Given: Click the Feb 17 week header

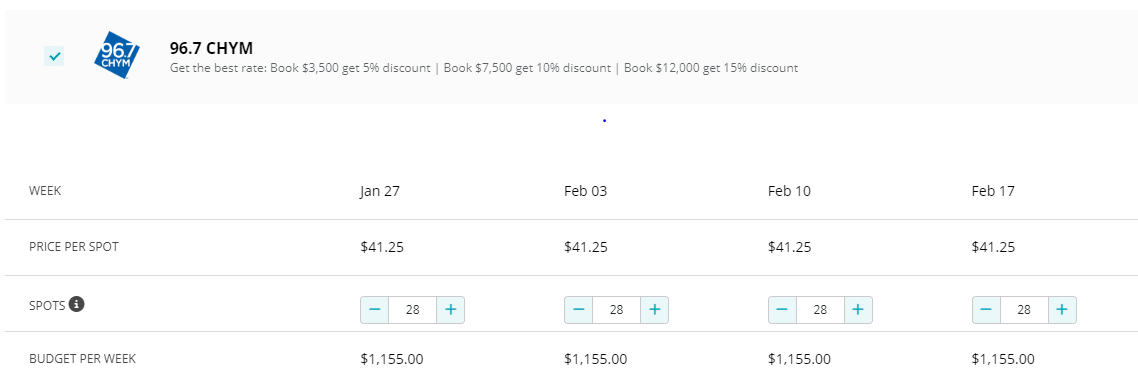Looking at the screenshot, I should (x=993, y=192).
